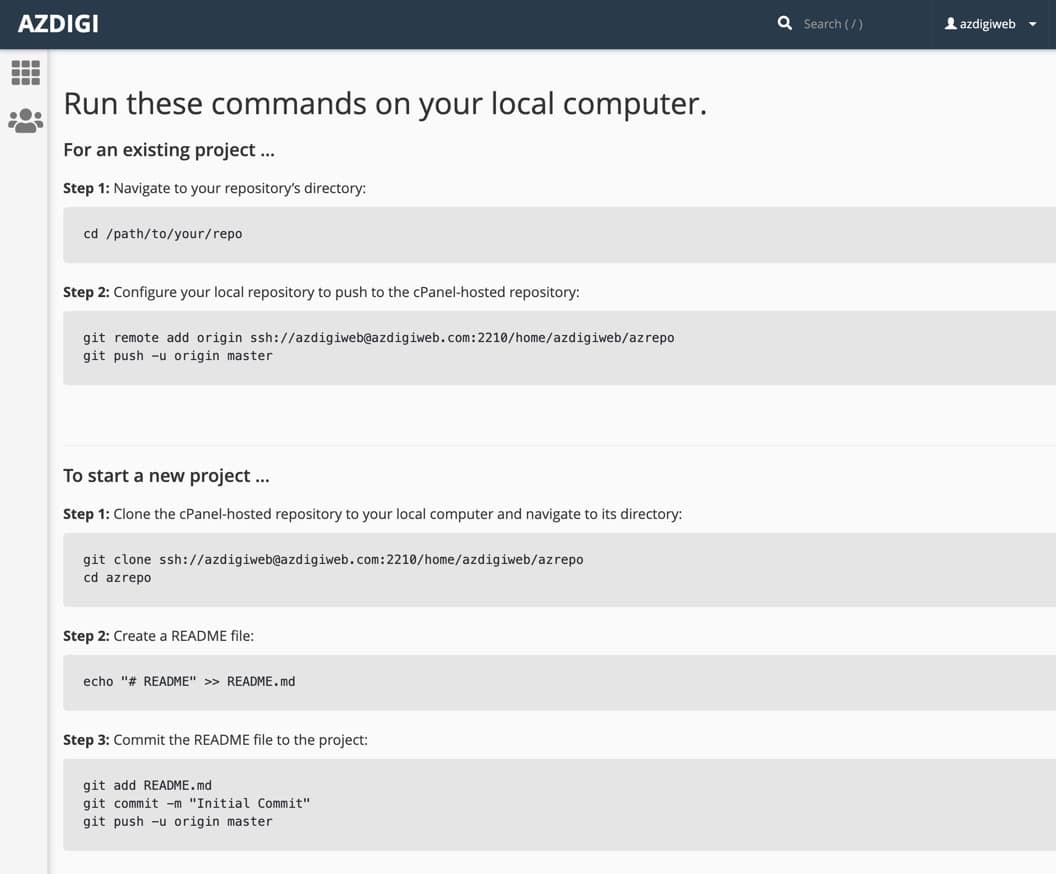Open the User Manager people icon
The image size is (1056, 874).
pyautogui.click(x=25, y=121)
